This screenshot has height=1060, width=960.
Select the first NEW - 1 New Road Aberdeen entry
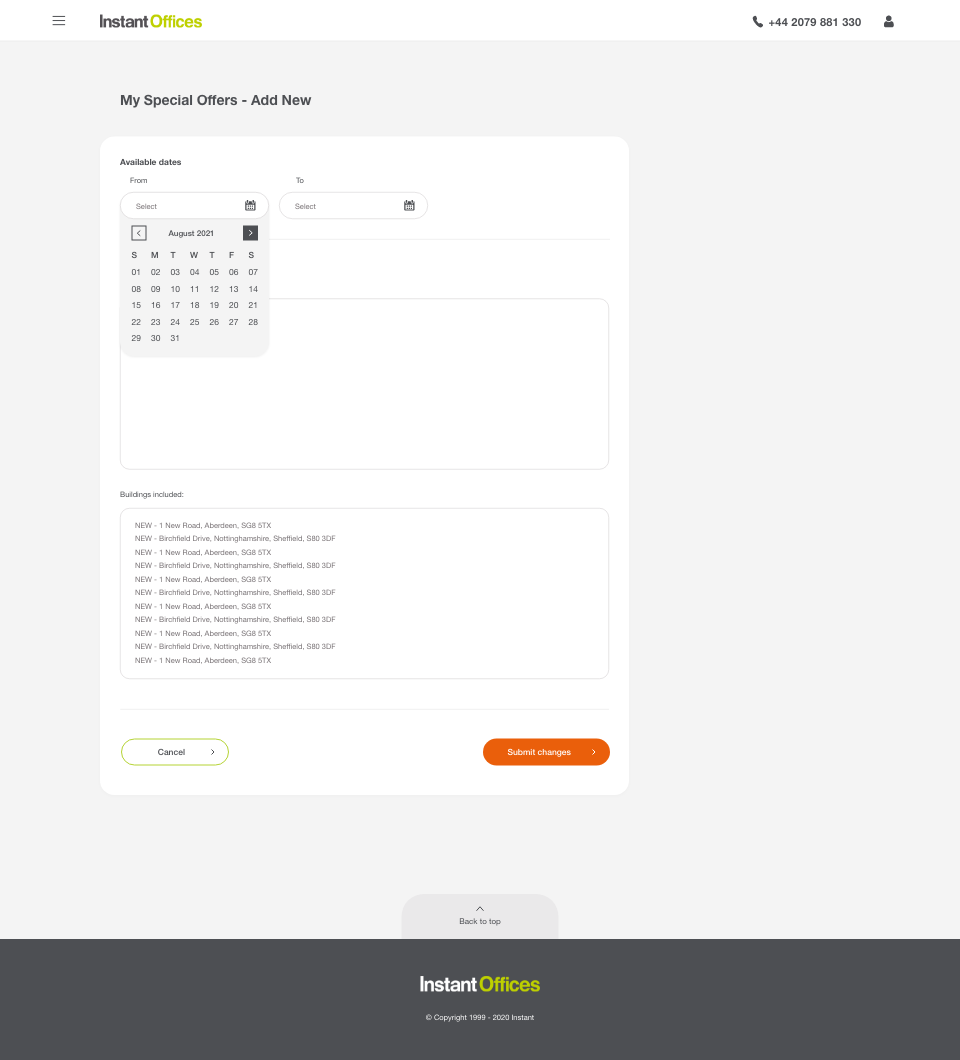click(x=202, y=524)
